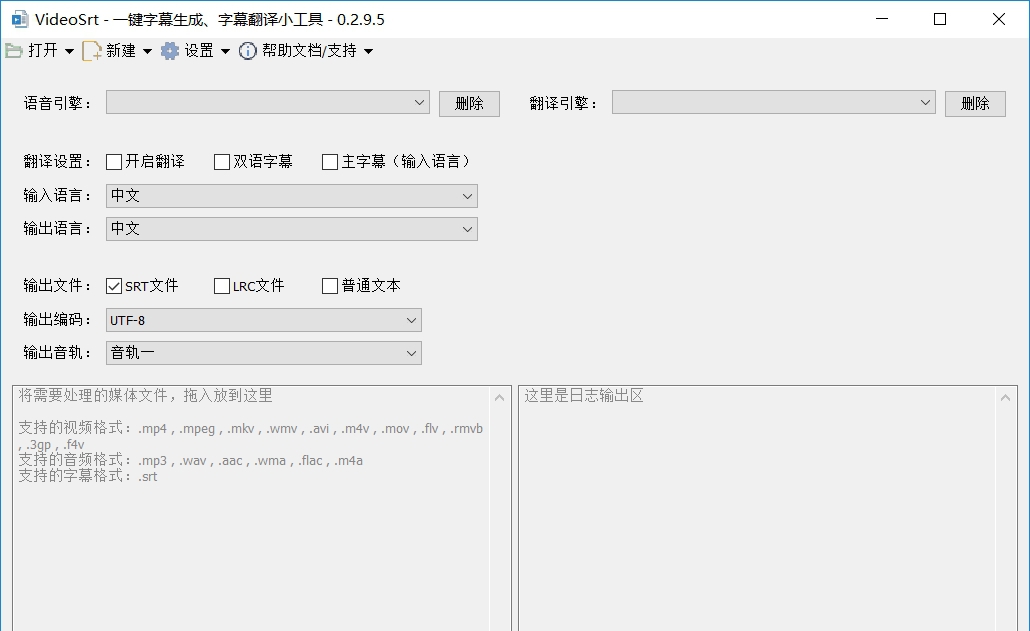This screenshot has height=631, width=1030.
Task: Click 删除 next to 翻译引擎
Action: (974, 102)
